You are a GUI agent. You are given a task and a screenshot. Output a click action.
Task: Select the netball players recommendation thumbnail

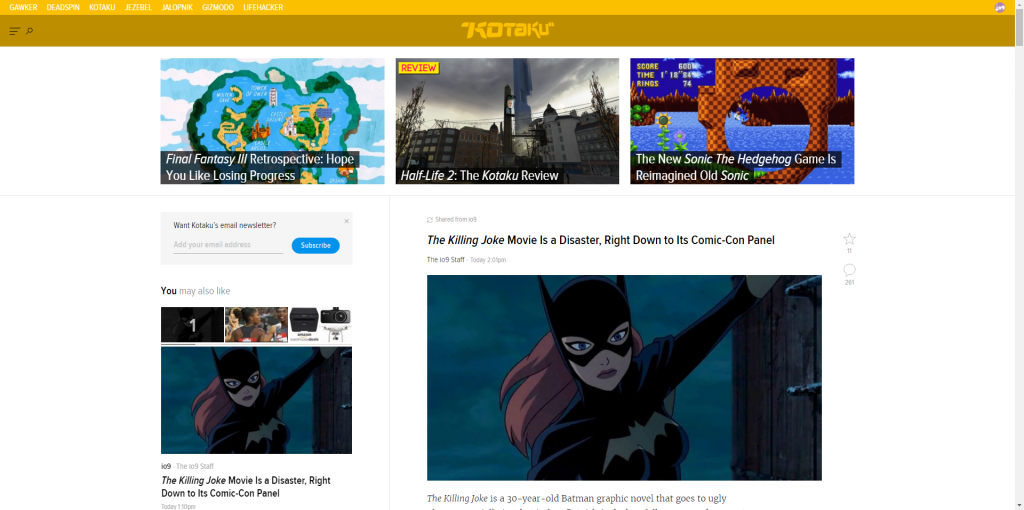256,325
